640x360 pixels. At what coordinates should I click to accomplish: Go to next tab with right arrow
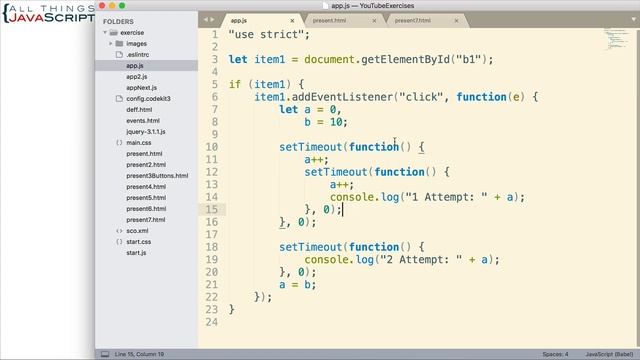(x=212, y=20)
